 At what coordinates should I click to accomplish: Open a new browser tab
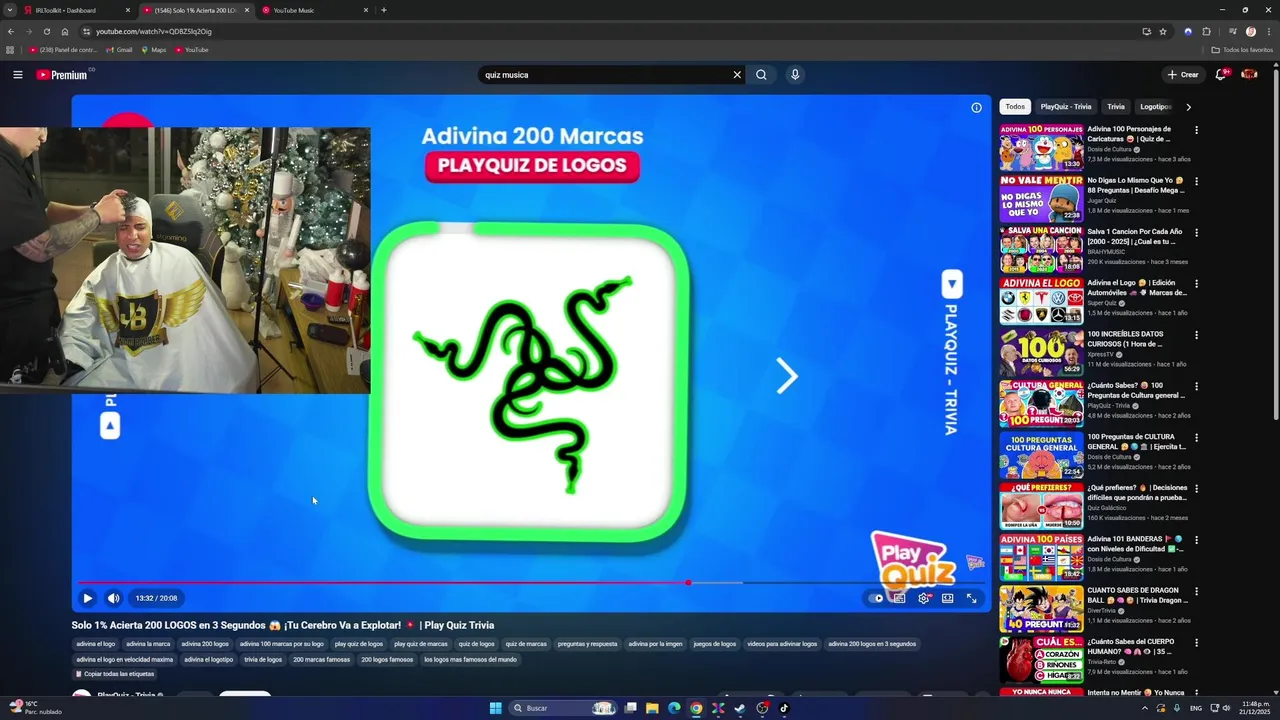(384, 10)
